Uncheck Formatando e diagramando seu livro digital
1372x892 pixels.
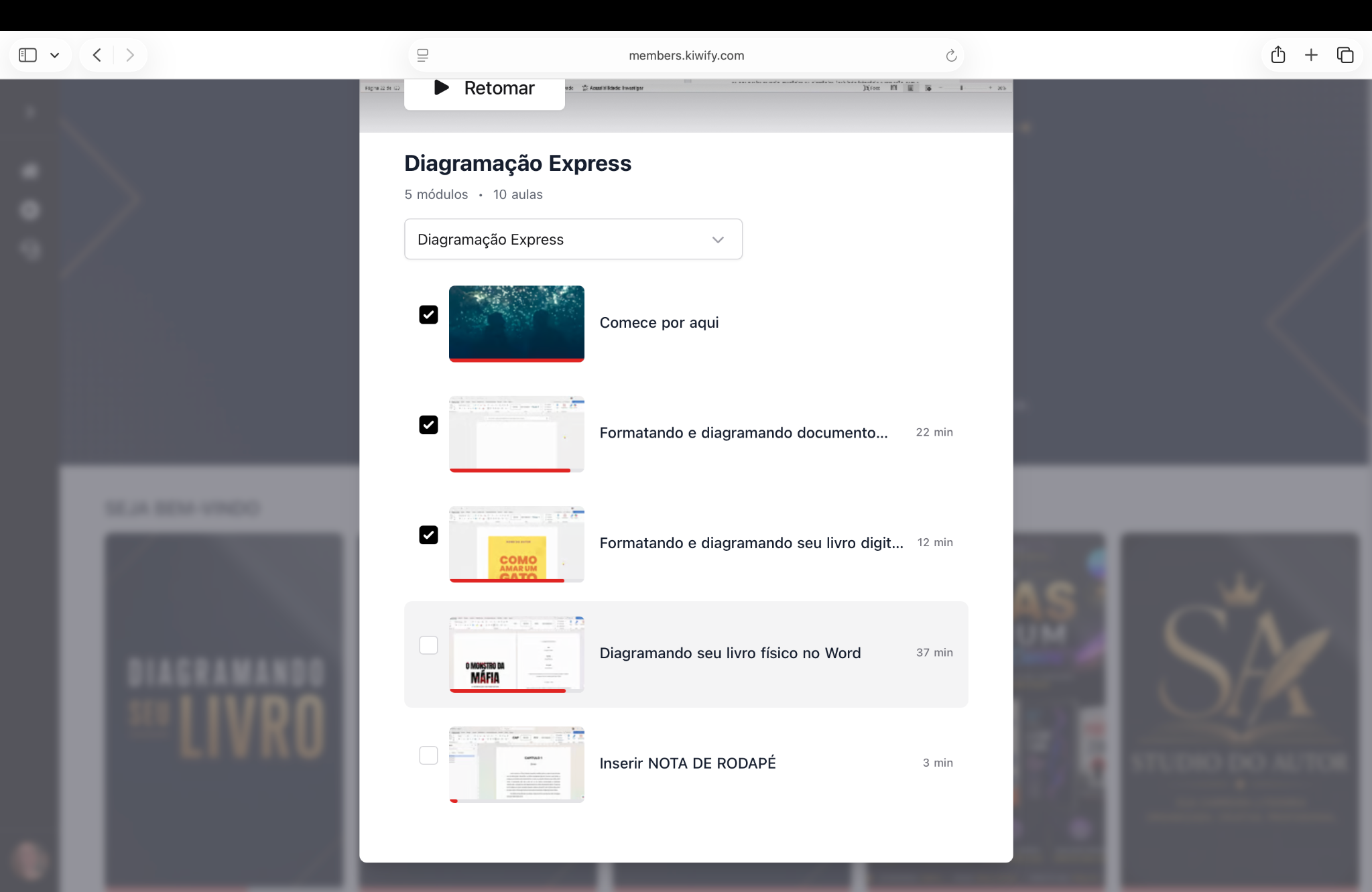(x=428, y=535)
